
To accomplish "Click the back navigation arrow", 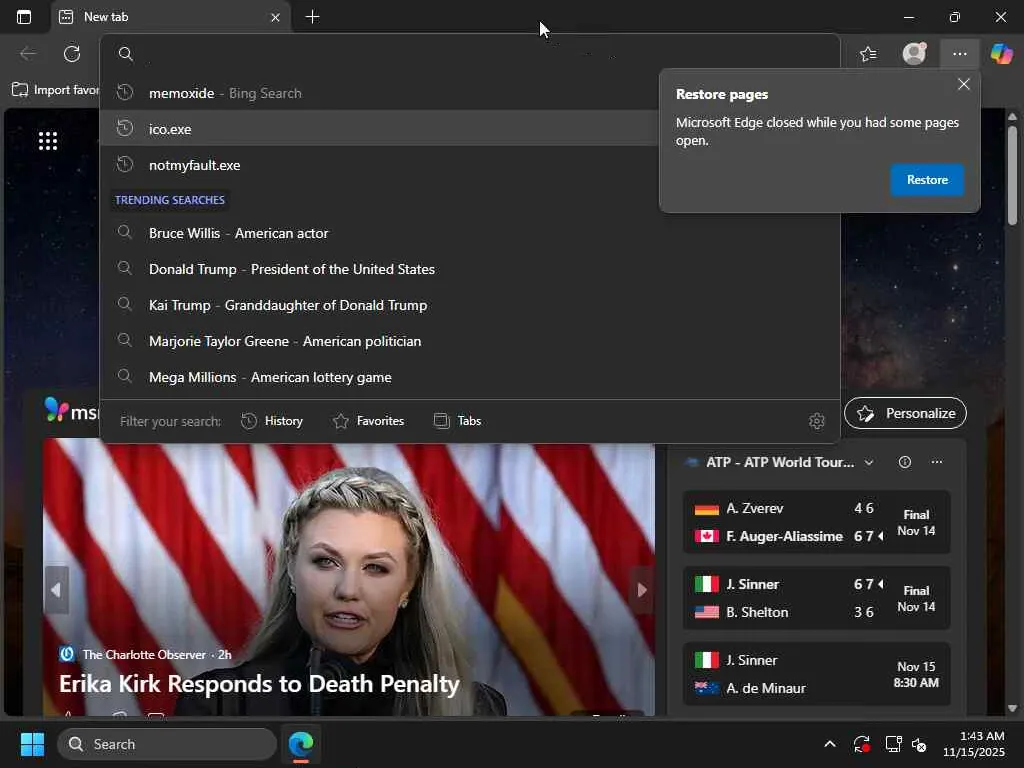I will [27, 54].
